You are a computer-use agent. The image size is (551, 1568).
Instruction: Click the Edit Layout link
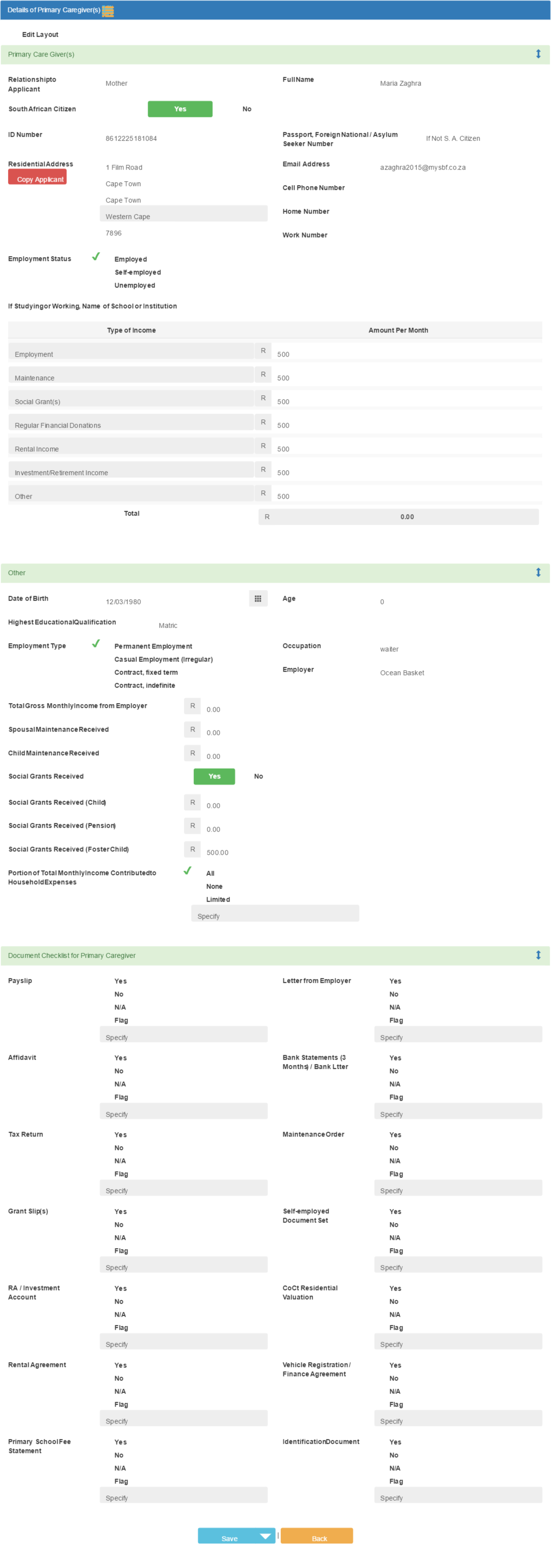click(x=40, y=35)
